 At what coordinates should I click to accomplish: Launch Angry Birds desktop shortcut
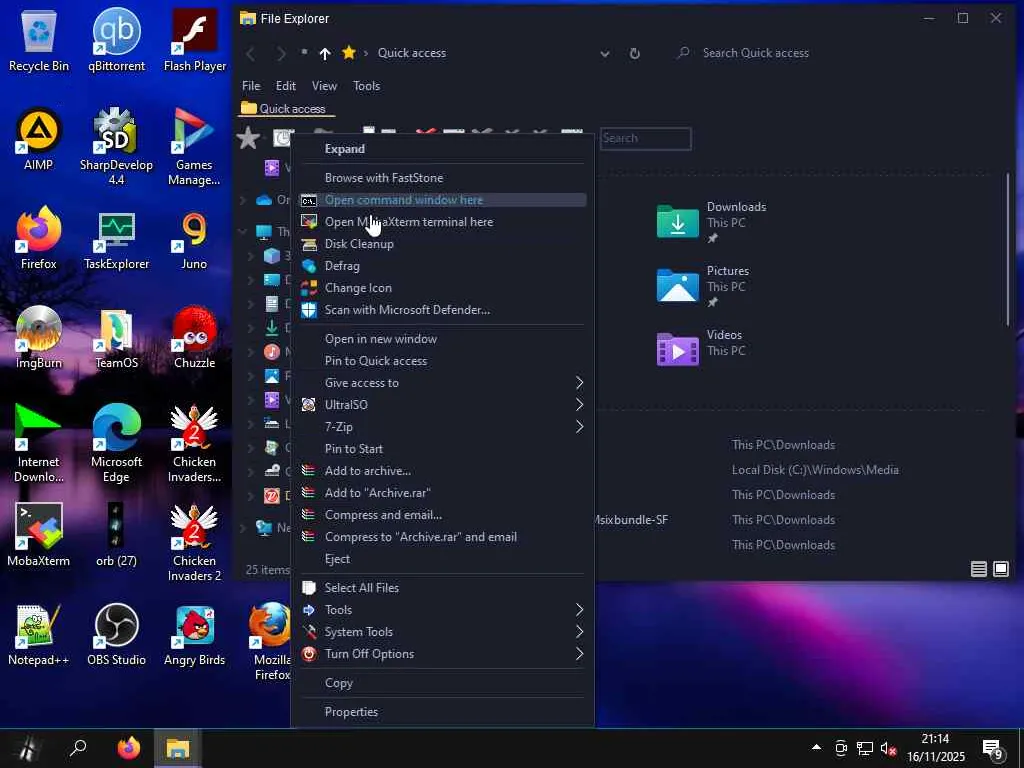(194, 635)
